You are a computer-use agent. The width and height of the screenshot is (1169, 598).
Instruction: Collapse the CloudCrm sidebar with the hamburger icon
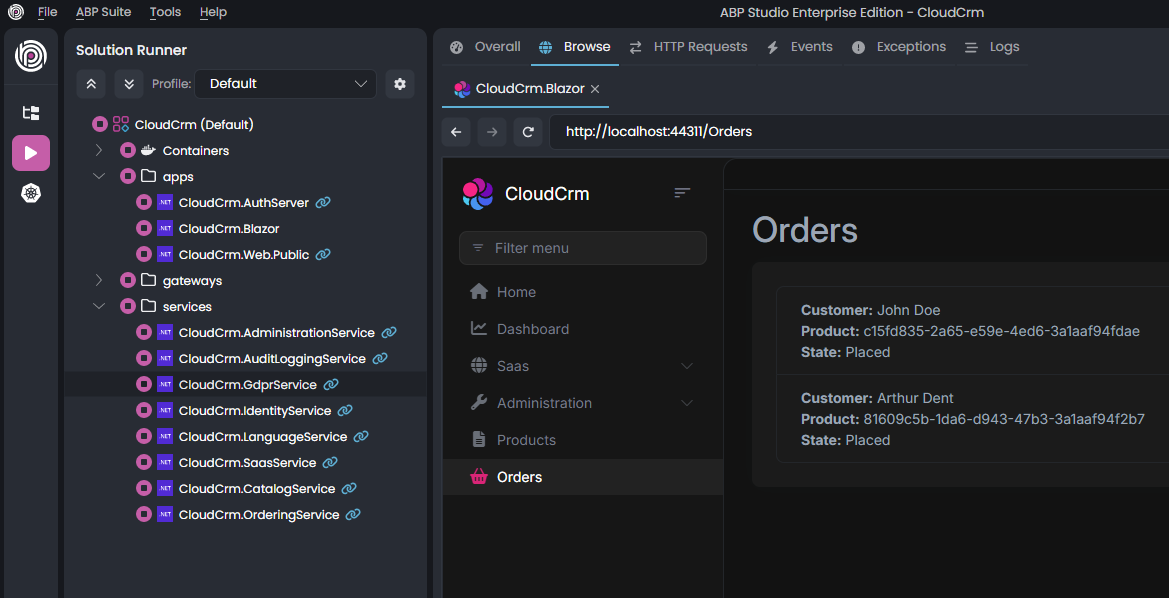(682, 192)
